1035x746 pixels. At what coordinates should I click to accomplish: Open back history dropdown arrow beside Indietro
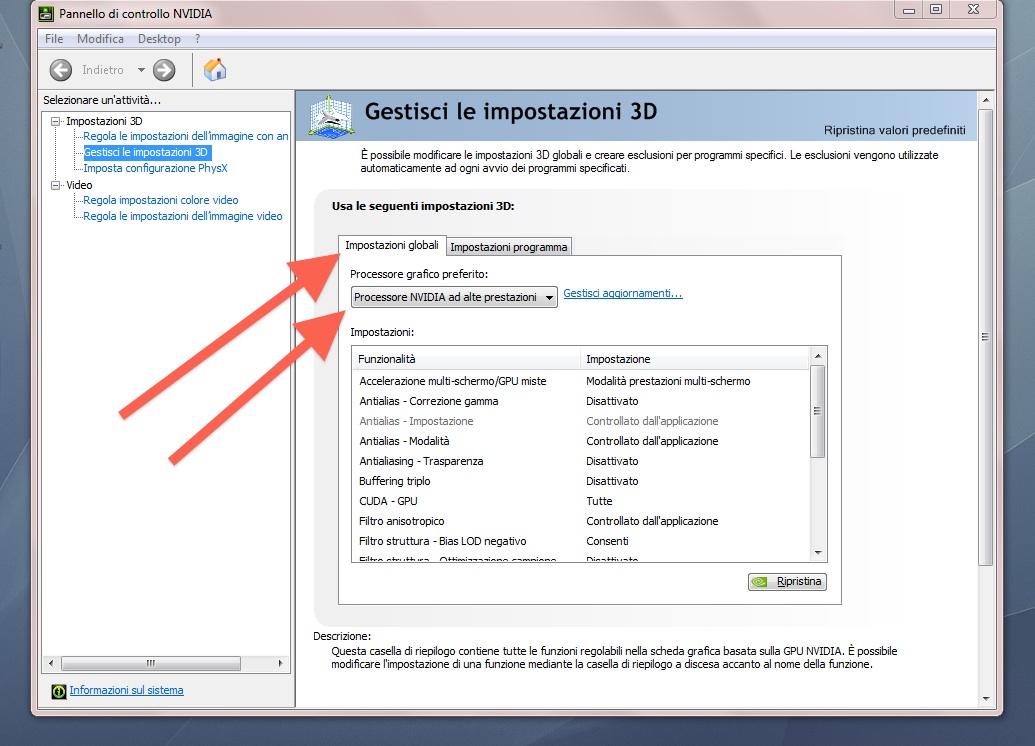click(x=141, y=70)
